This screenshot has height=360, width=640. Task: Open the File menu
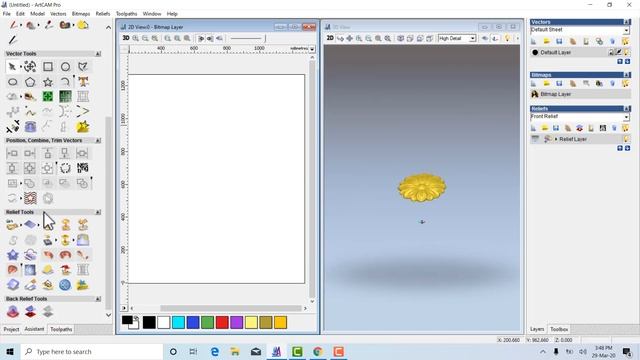7,13
